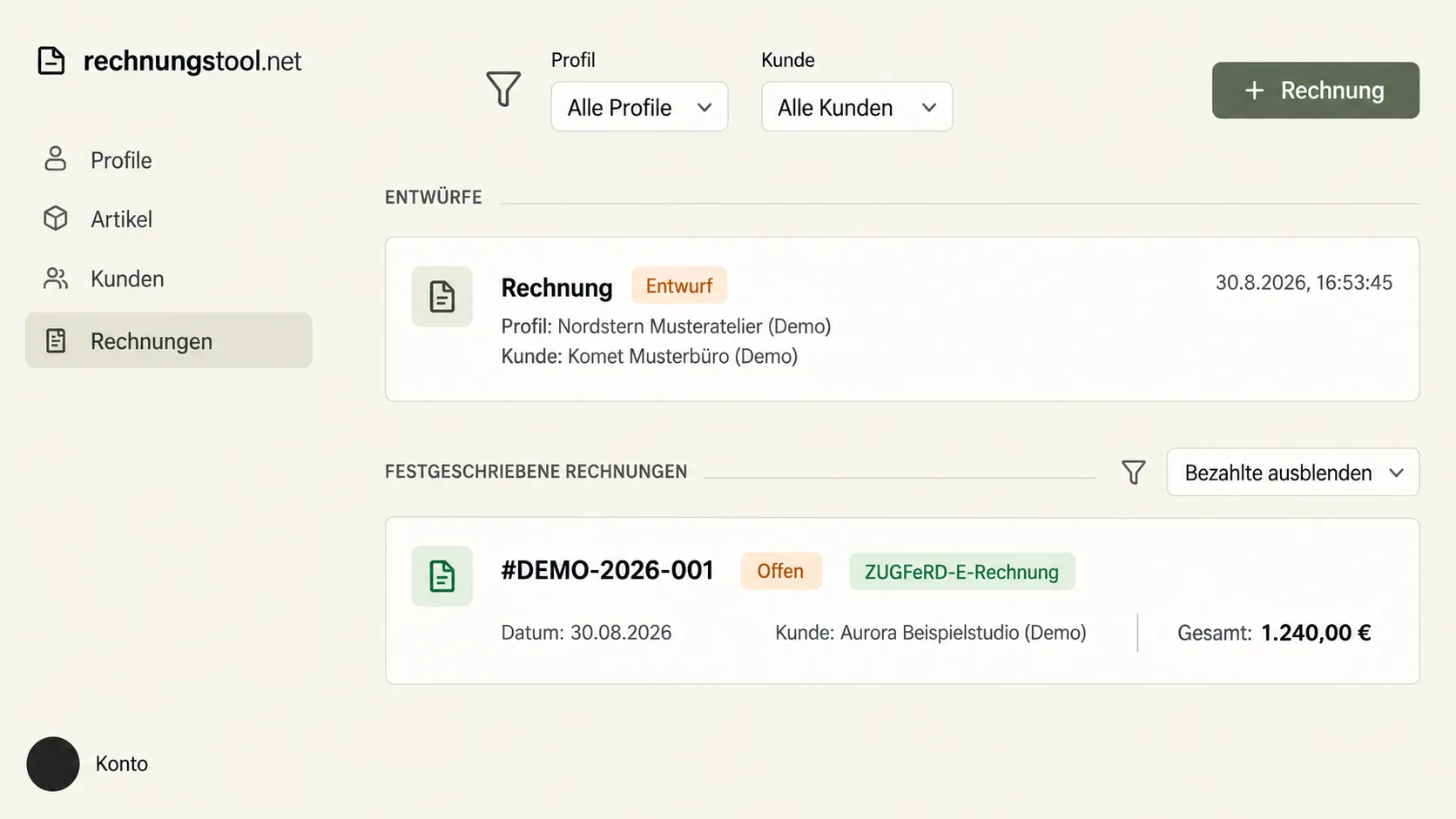The height and width of the screenshot is (819, 1456).
Task: Click the Entwurf status badge
Action: tap(679, 285)
